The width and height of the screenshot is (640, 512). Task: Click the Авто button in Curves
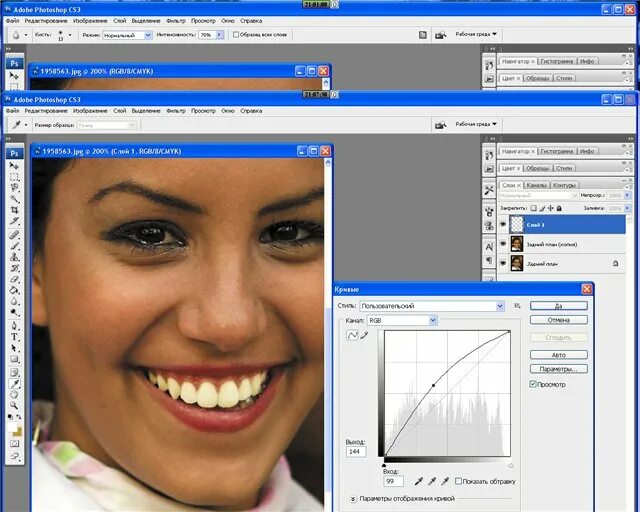tap(558, 355)
